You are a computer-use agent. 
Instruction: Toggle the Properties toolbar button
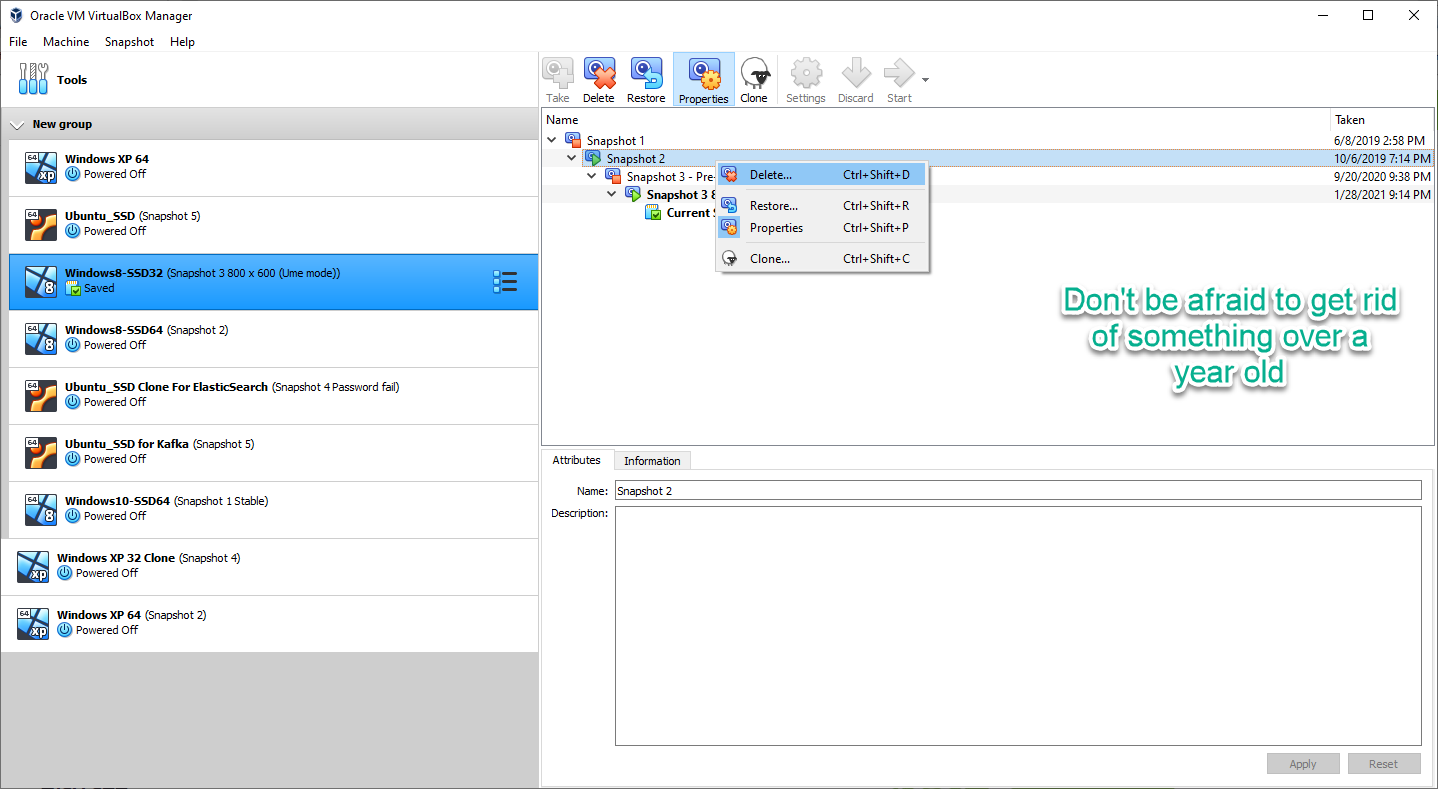click(704, 80)
